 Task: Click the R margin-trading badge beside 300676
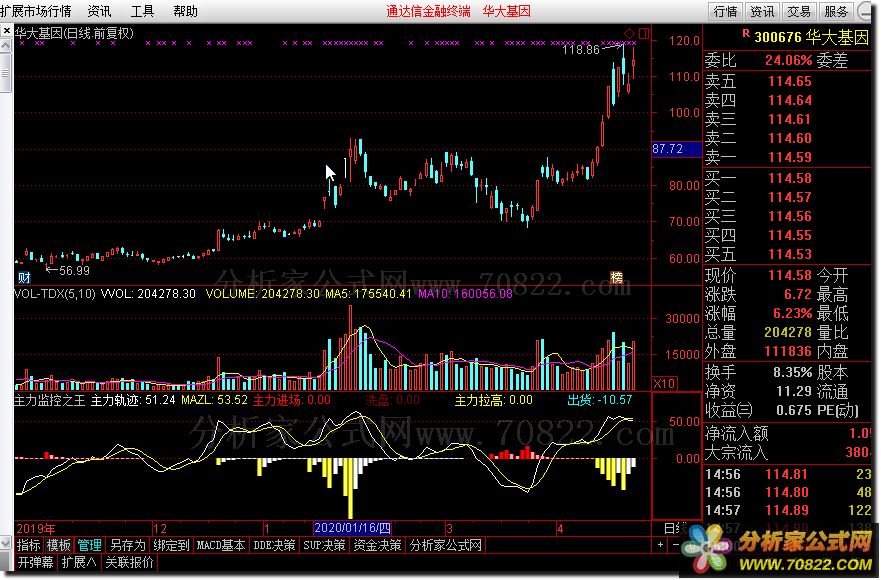click(746, 34)
